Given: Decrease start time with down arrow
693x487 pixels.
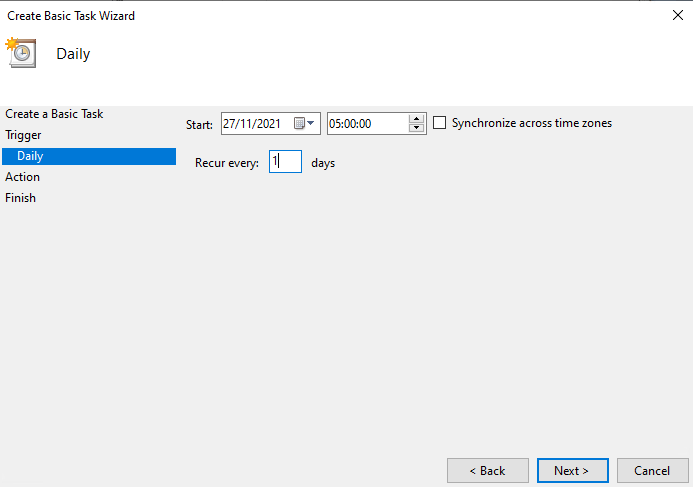Looking at the screenshot, I should click(x=416, y=128).
